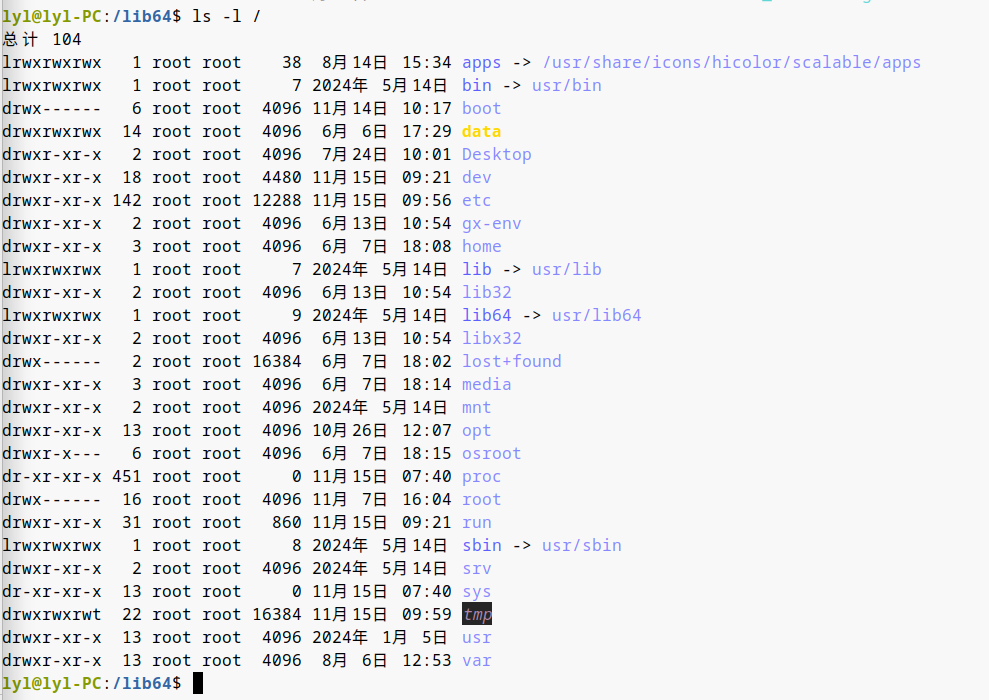Click the 'usr/bin' link target
Image resolution: width=989 pixels, height=700 pixels.
566,85
